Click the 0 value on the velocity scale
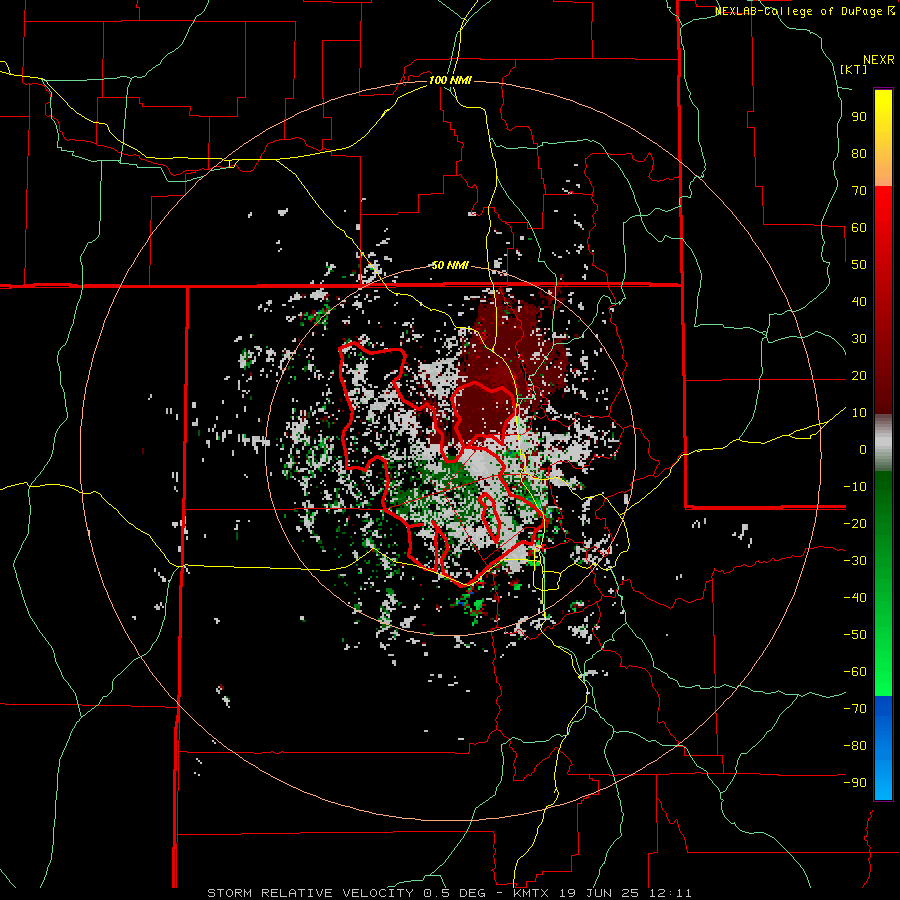The width and height of the screenshot is (900, 900). tap(863, 449)
